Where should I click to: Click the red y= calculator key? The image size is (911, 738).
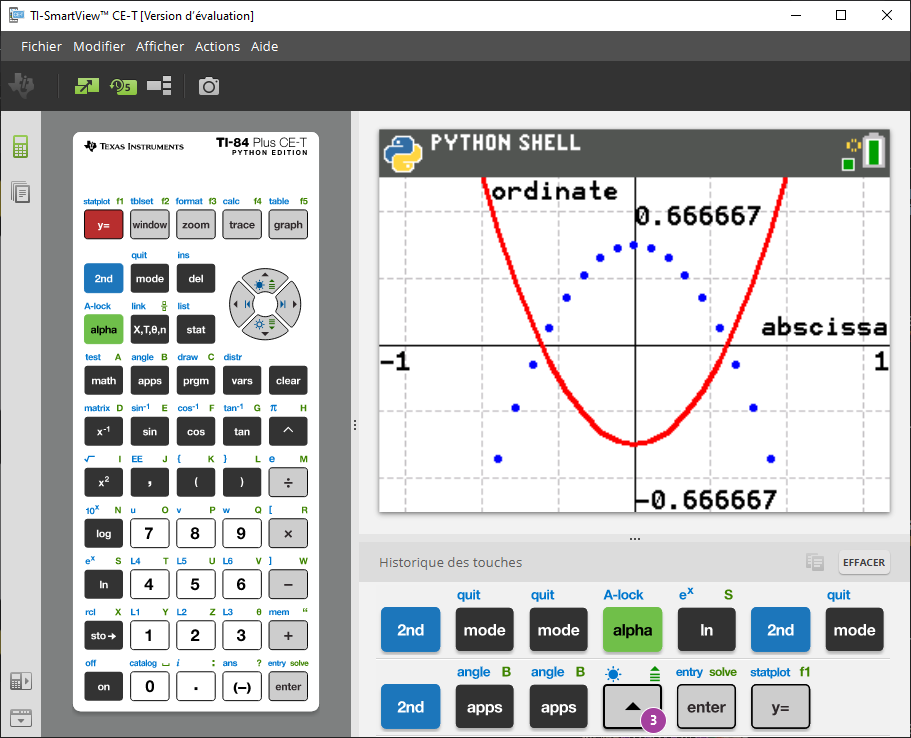pos(103,225)
